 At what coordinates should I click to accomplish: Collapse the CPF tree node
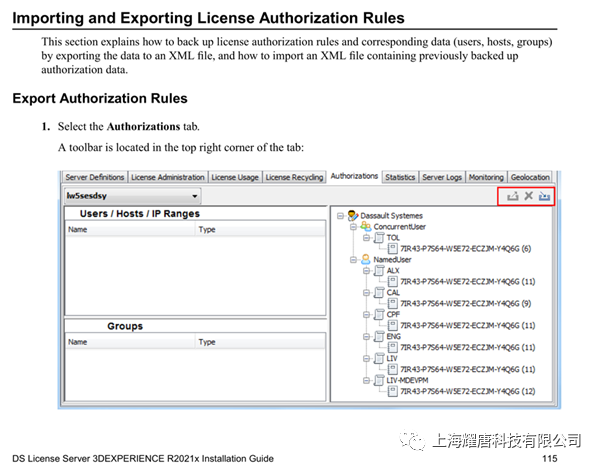point(366,315)
